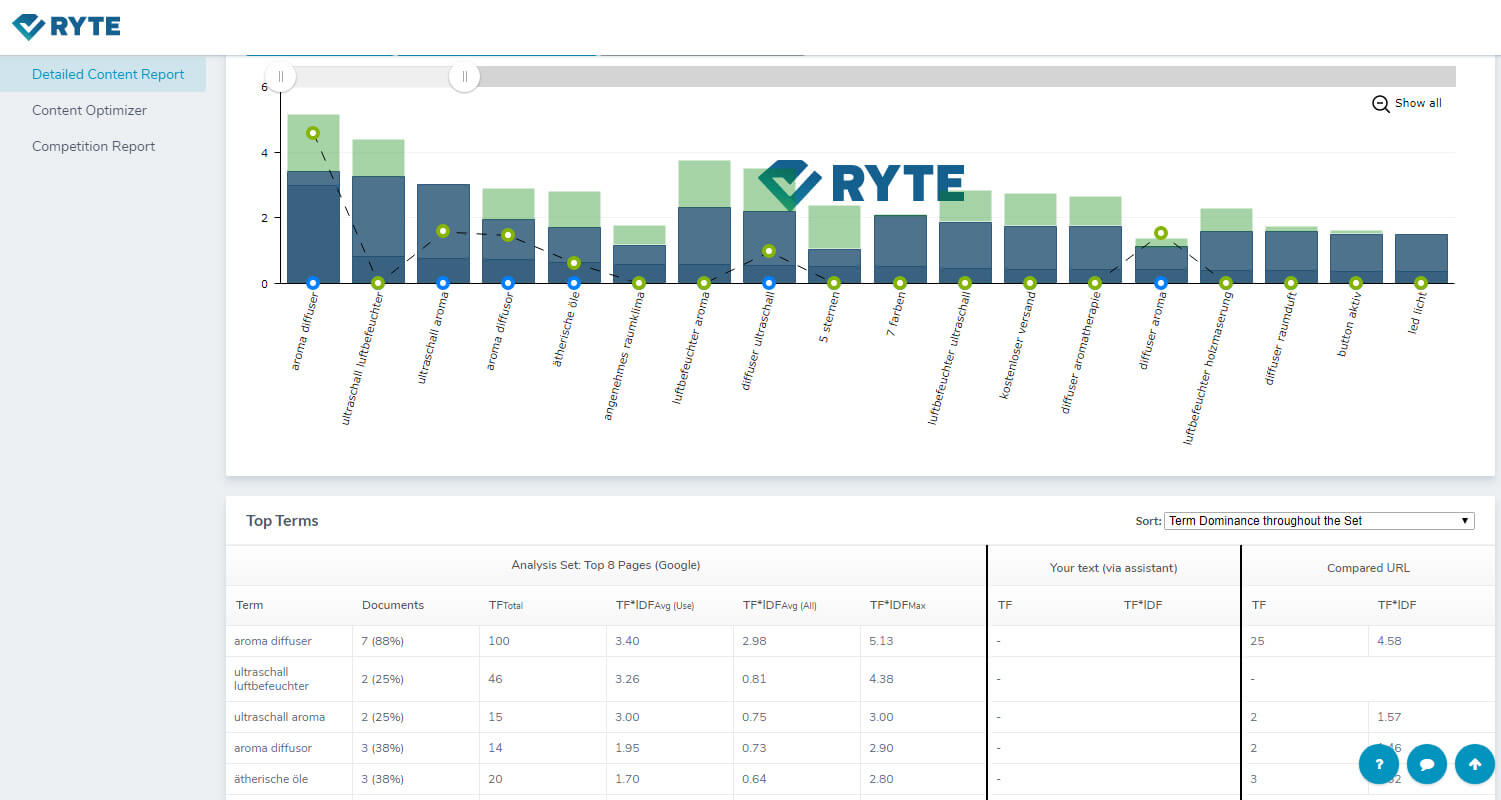The width and height of the screenshot is (1501, 800).
Task: Click the scroll-to-top arrow button
Action: click(x=1475, y=764)
